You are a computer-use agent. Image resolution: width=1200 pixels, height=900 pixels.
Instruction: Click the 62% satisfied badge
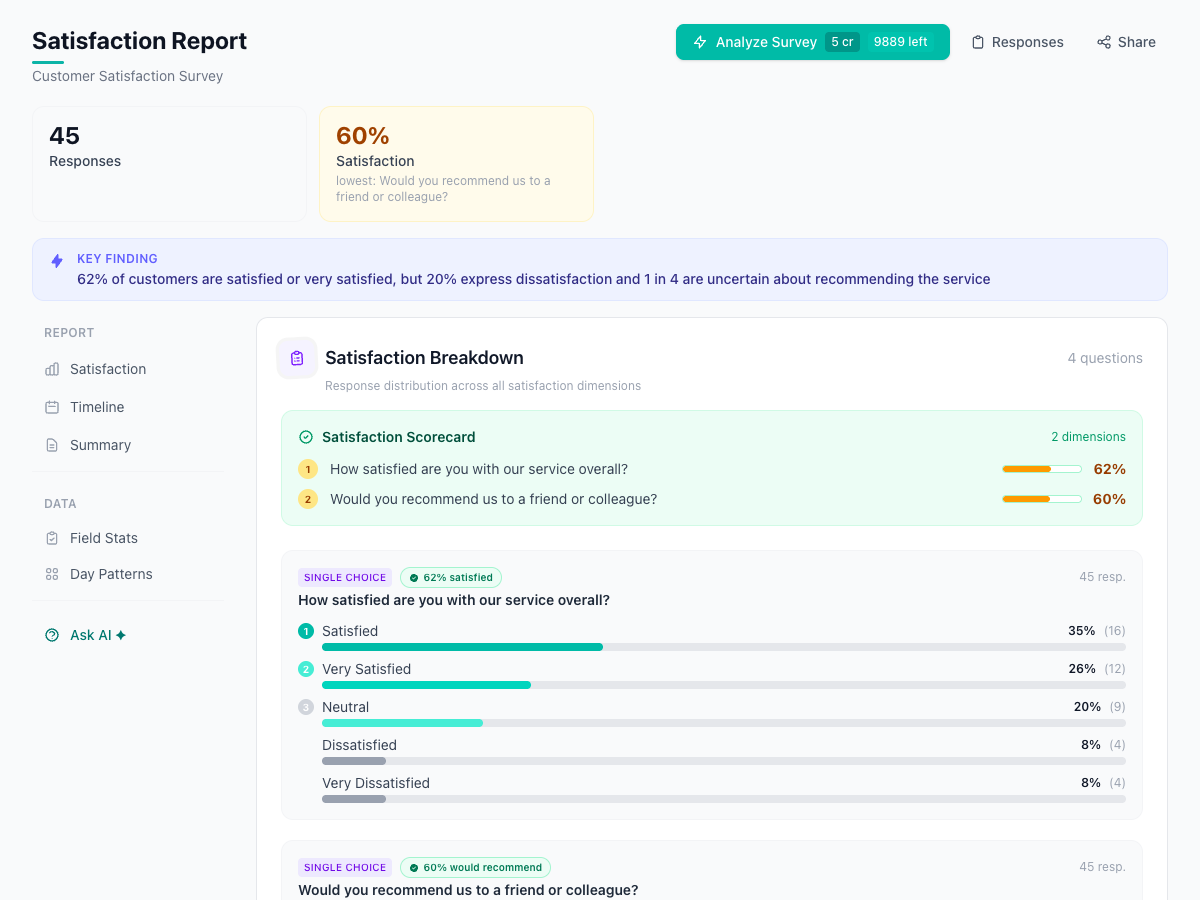[x=451, y=577]
